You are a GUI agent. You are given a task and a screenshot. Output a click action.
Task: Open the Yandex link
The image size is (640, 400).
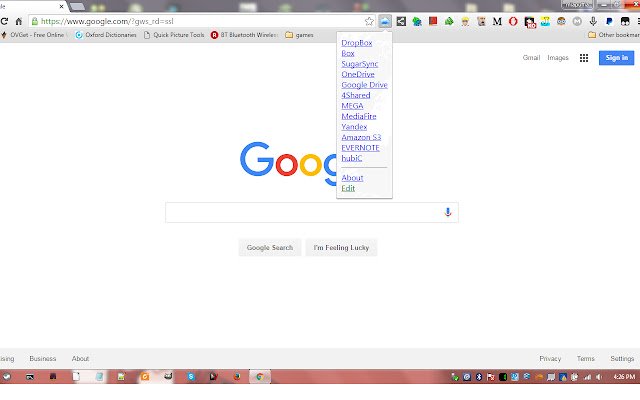click(354, 127)
